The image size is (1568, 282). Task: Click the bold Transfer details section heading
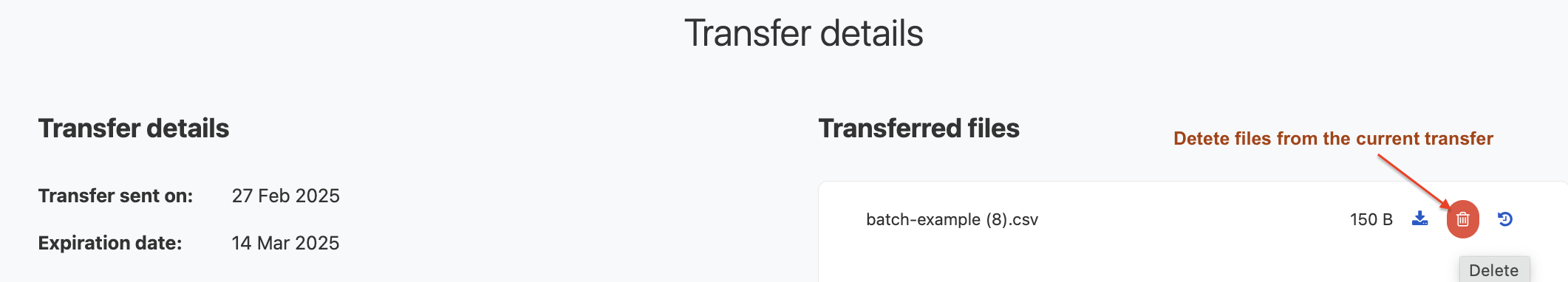point(134,128)
